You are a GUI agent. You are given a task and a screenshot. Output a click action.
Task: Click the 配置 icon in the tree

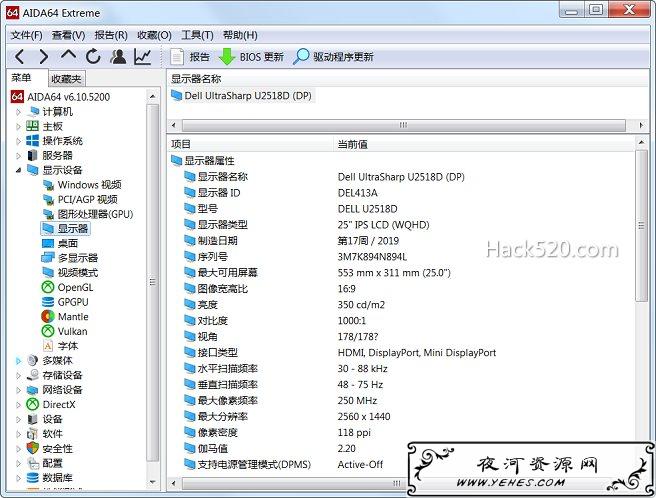(x=33, y=463)
